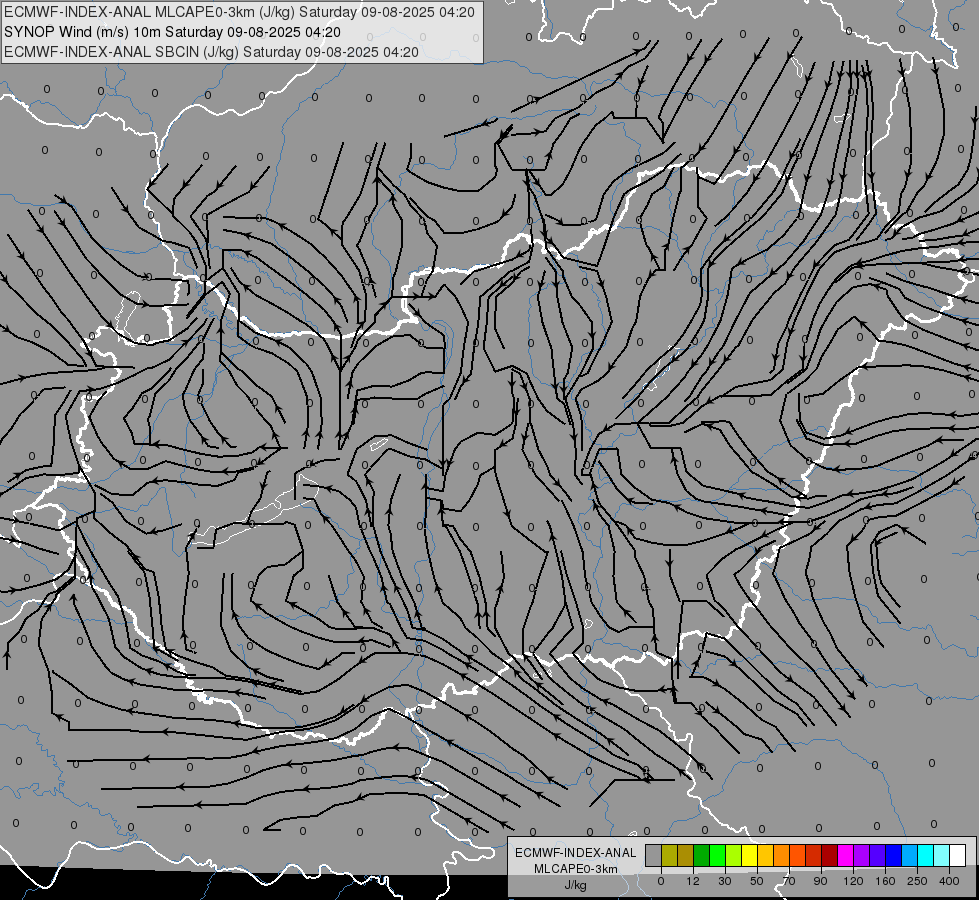The image size is (979, 900).
Task: Click the legend tick value 70
Action: [x=789, y=881]
